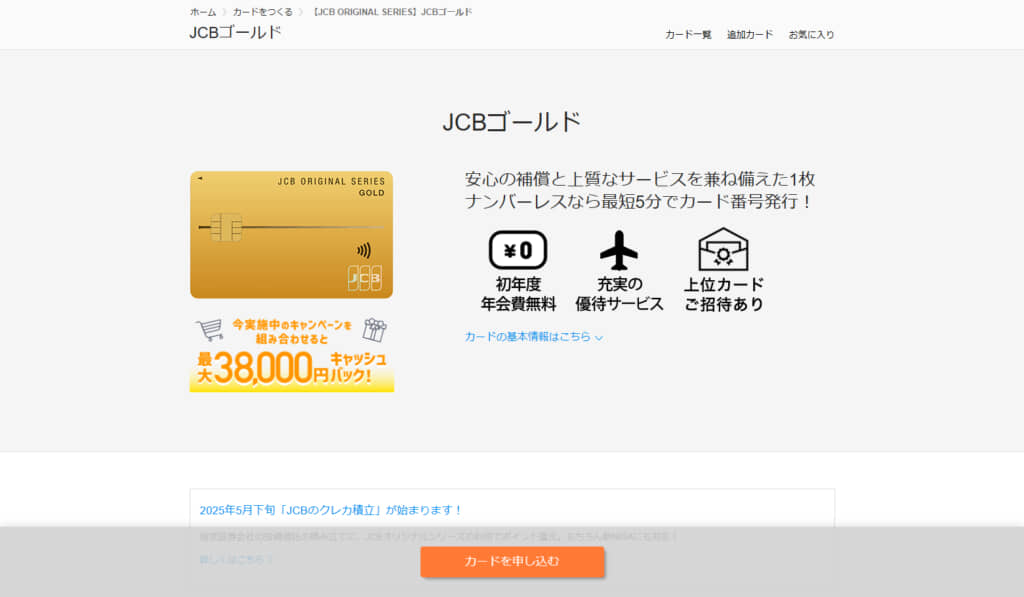Image resolution: width=1024 pixels, height=597 pixels.
Task: Click the JCB logo on the gold card
Action: click(x=364, y=278)
